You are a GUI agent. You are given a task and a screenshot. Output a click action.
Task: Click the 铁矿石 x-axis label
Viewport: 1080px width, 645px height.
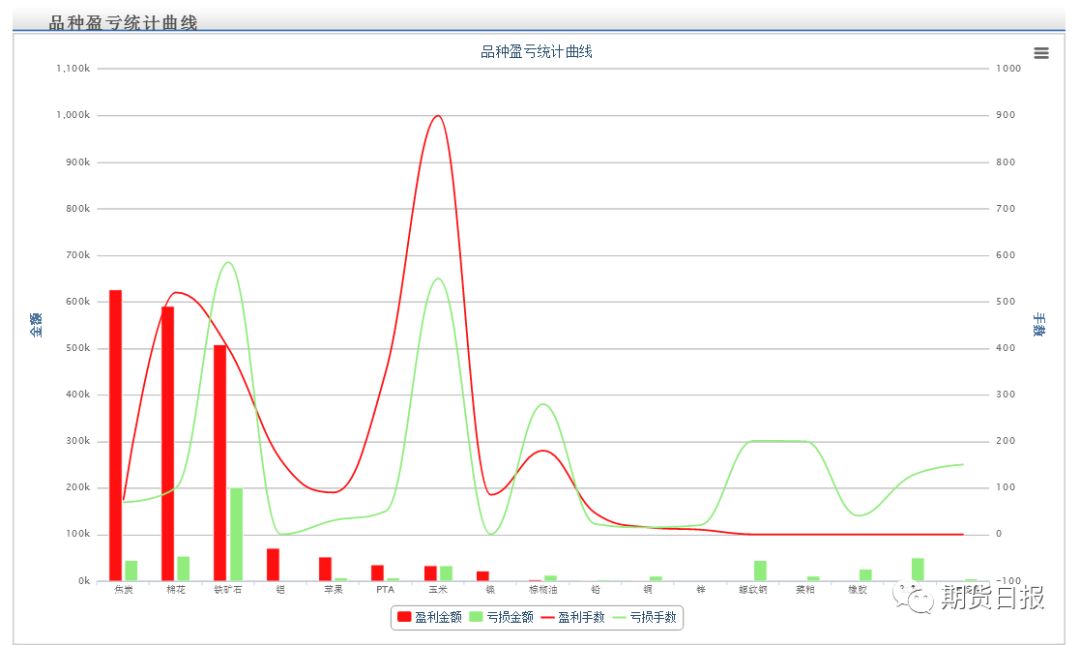[x=228, y=590]
